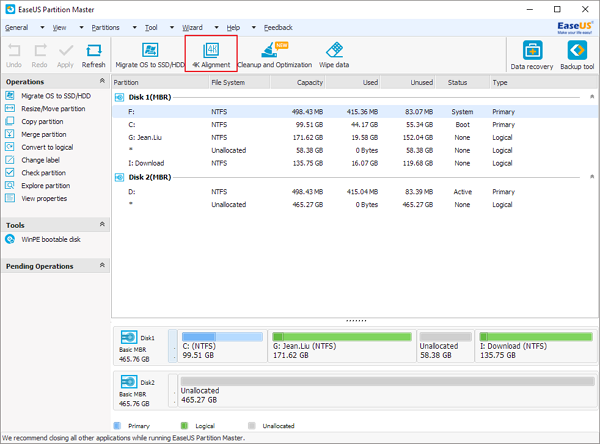Viewport: 600px width, 444px height.
Task: Sort by Status column header
Action: point(462,82)
